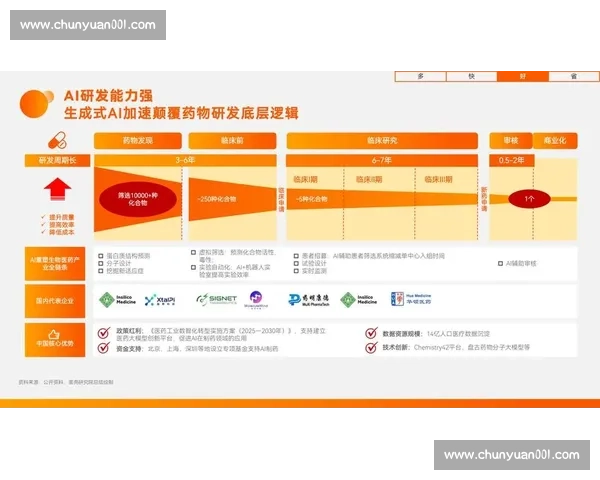The height and width of the screenshot is (480, 600).
Task: Click the XtalPi company logo
Action: tap(160, 300)
